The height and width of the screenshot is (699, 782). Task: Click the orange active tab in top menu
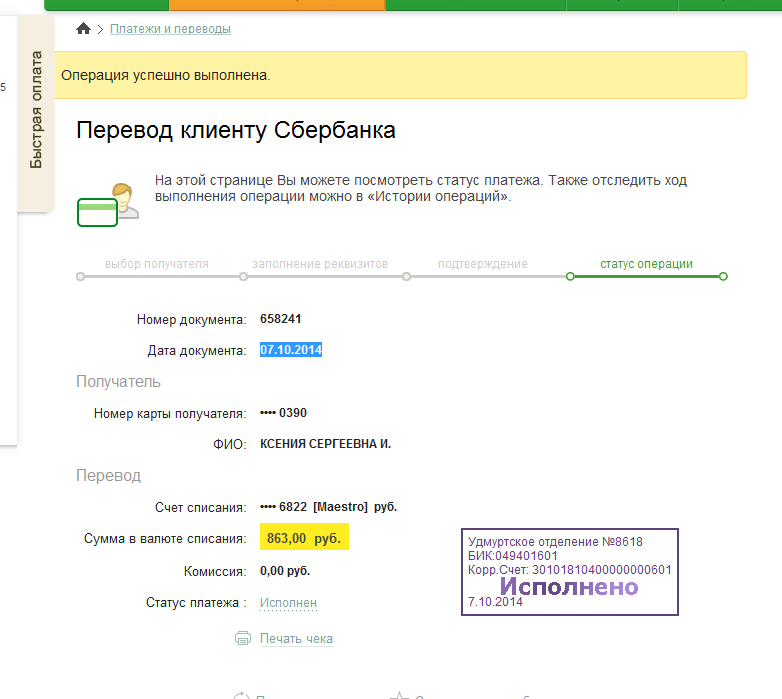277,5
